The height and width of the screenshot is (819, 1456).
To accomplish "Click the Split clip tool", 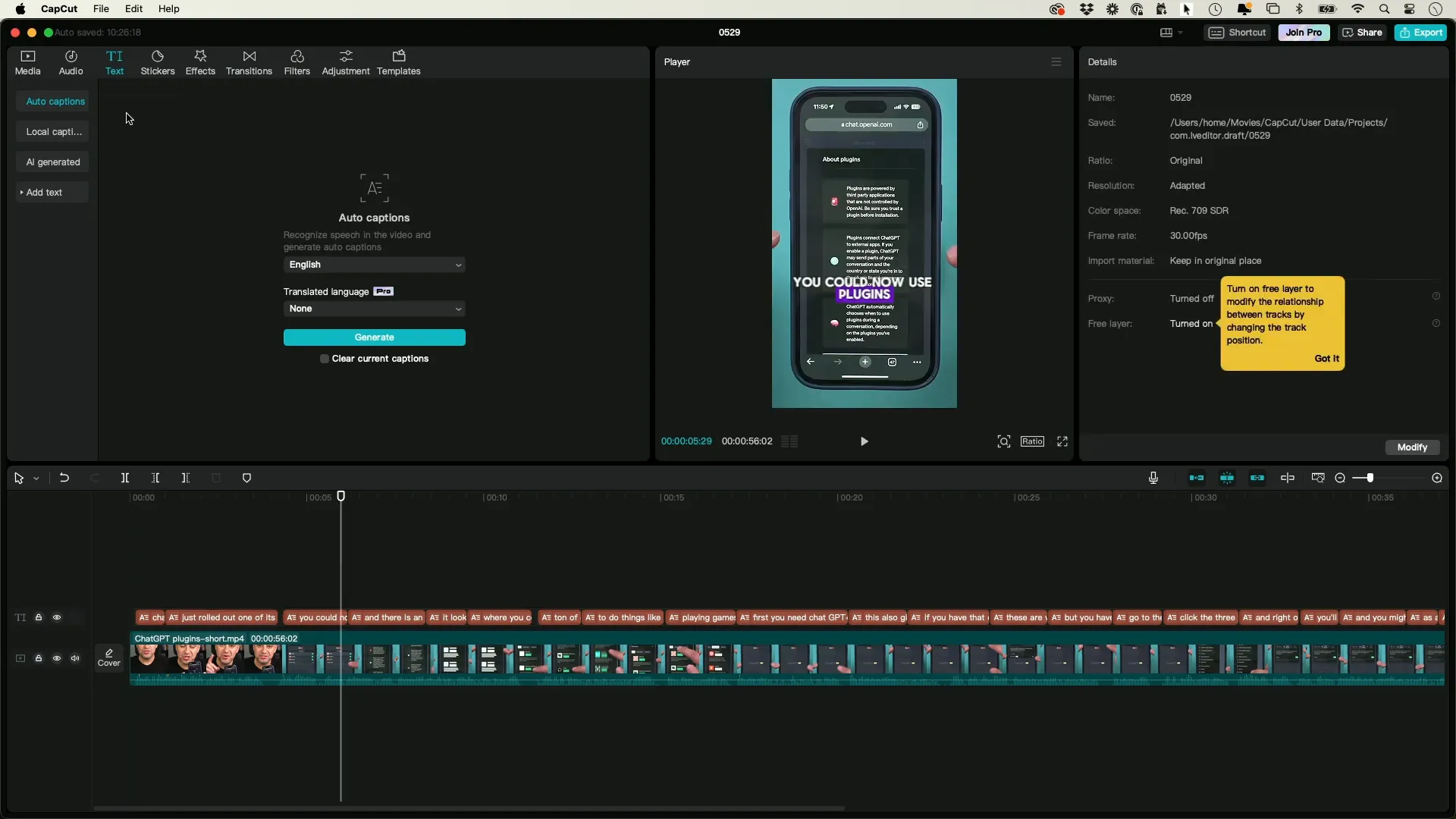I will [x=125, y=479].
